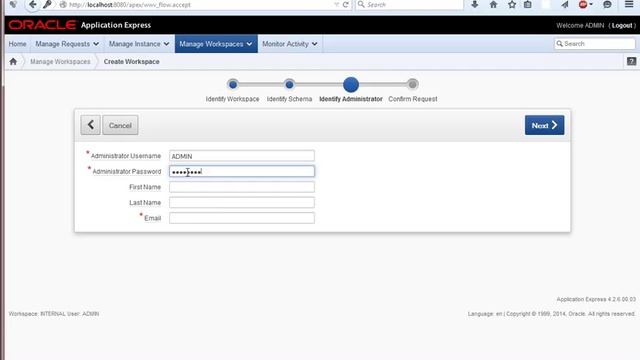Viewport: 640px width, 360px height.
Task: Click the Next button
Action: pyautogui.click(x=544, y=125)
